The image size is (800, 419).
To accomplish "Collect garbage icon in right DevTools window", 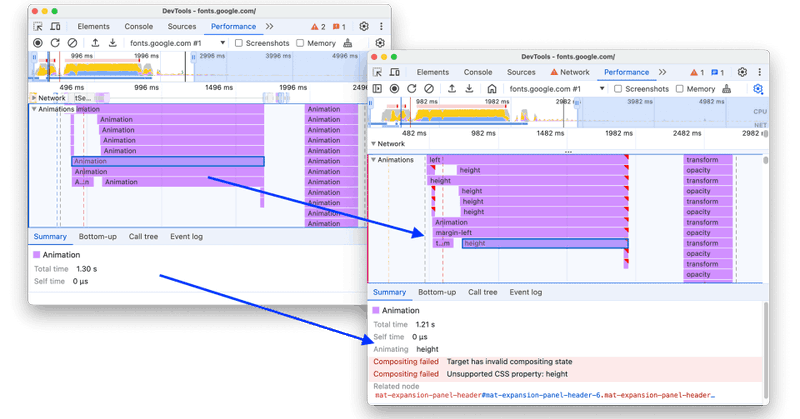I will click(727, 89).
